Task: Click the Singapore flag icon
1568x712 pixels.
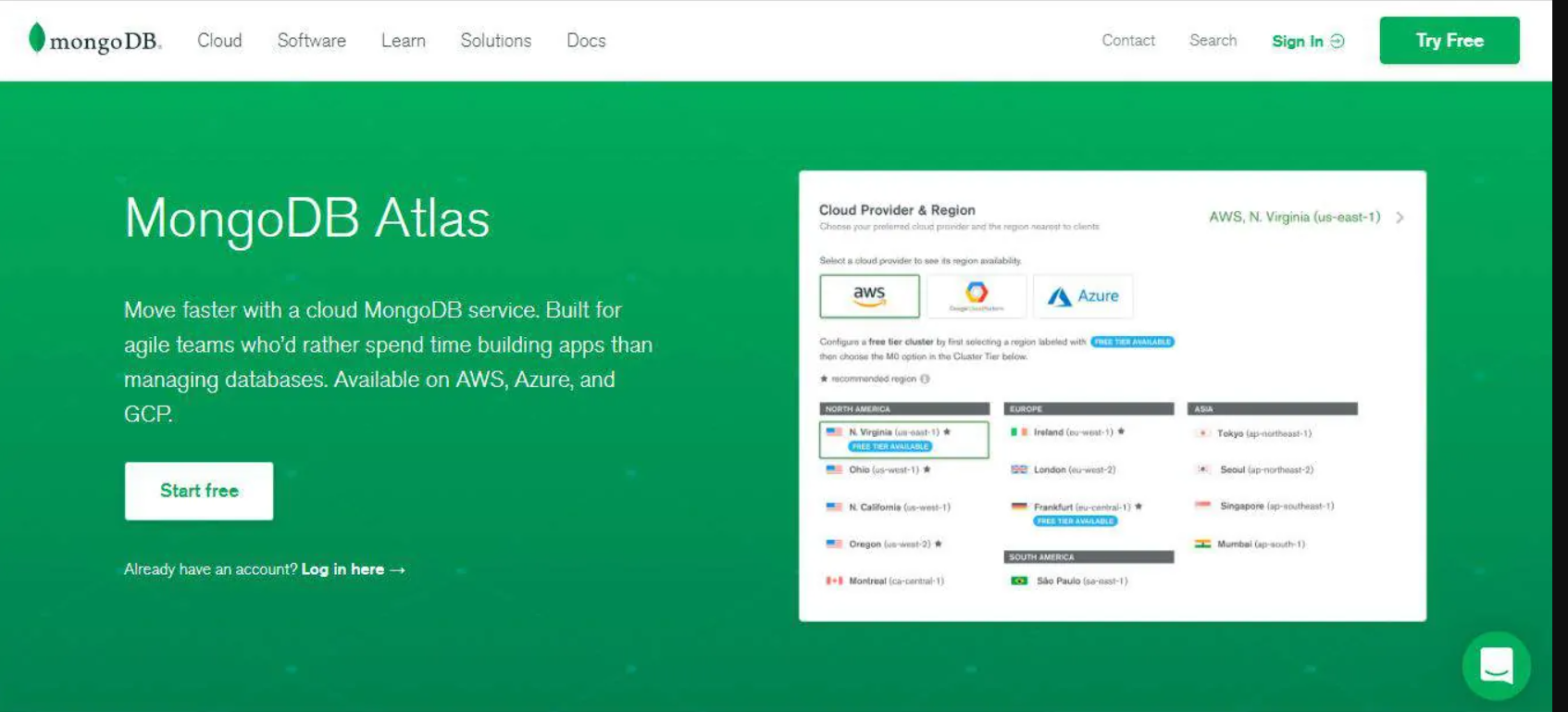Action: (x=1202, y=506)
